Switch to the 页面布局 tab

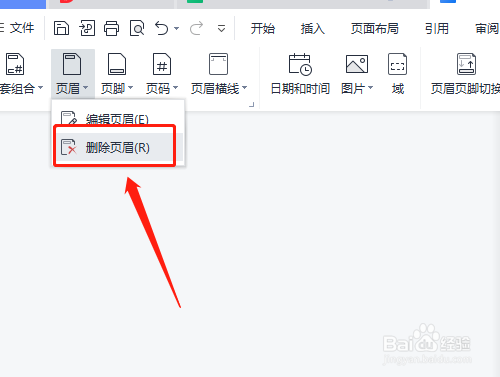pyautogui.click(x=375, y=29)
